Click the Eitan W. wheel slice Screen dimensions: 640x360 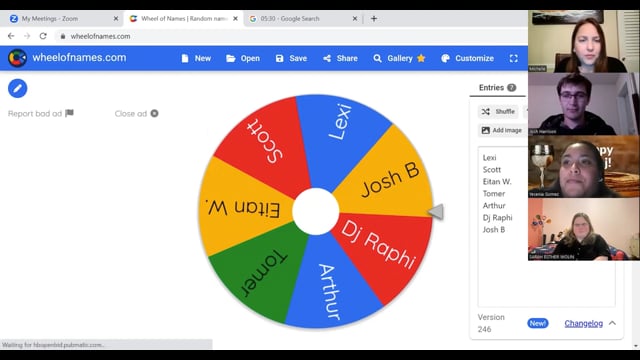click(244, 208)
